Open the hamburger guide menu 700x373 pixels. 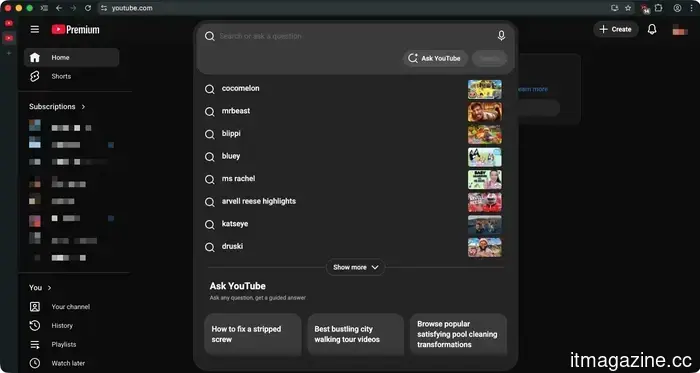[35, 29]
